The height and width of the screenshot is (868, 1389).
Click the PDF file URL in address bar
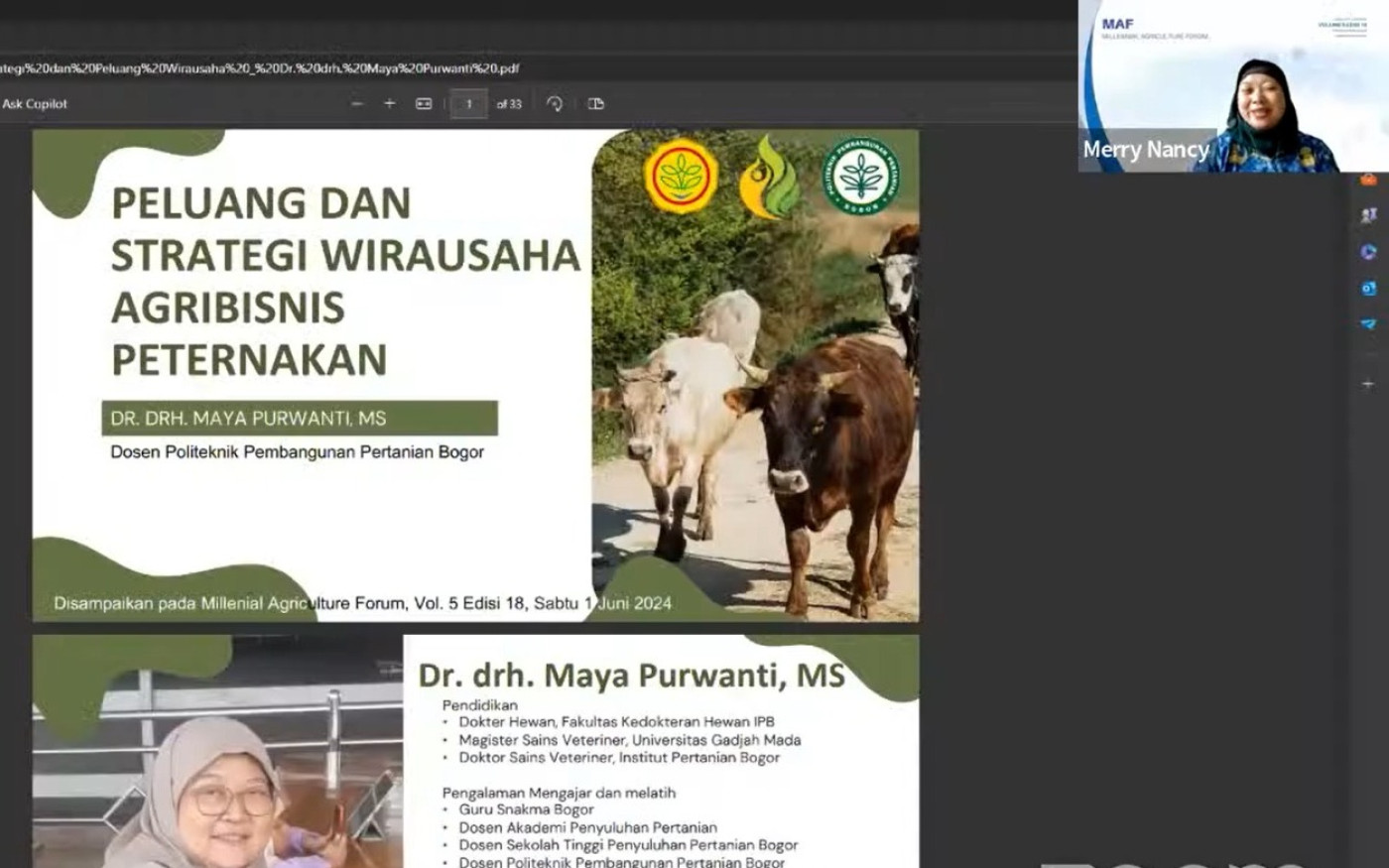click(260, 68)
